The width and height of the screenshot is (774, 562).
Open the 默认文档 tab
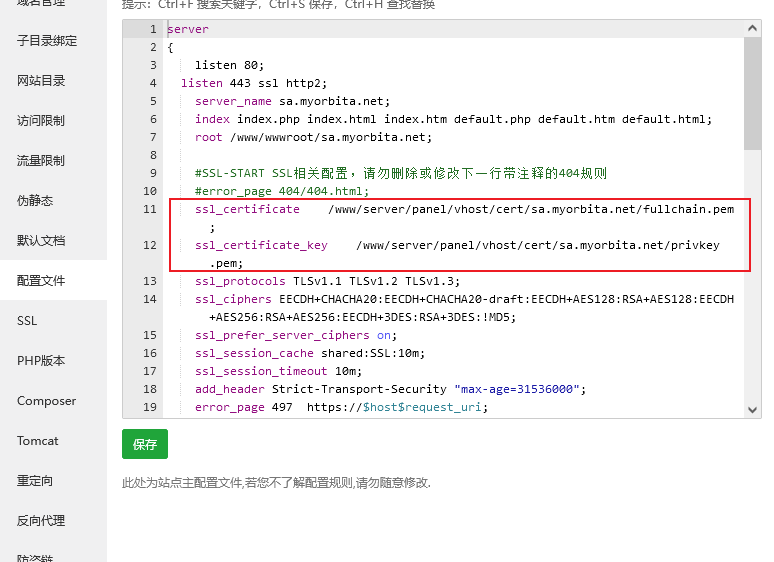40,241
